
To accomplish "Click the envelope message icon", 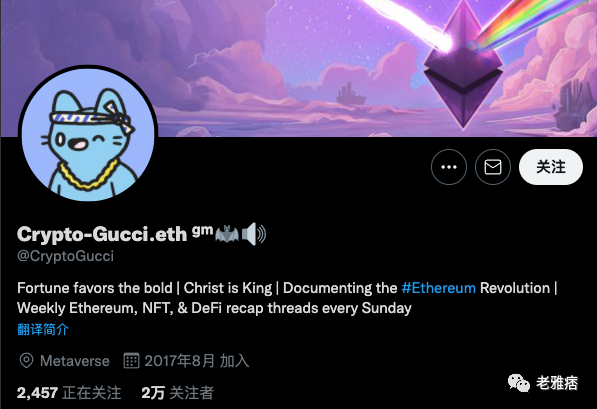I will click(493, 167).
